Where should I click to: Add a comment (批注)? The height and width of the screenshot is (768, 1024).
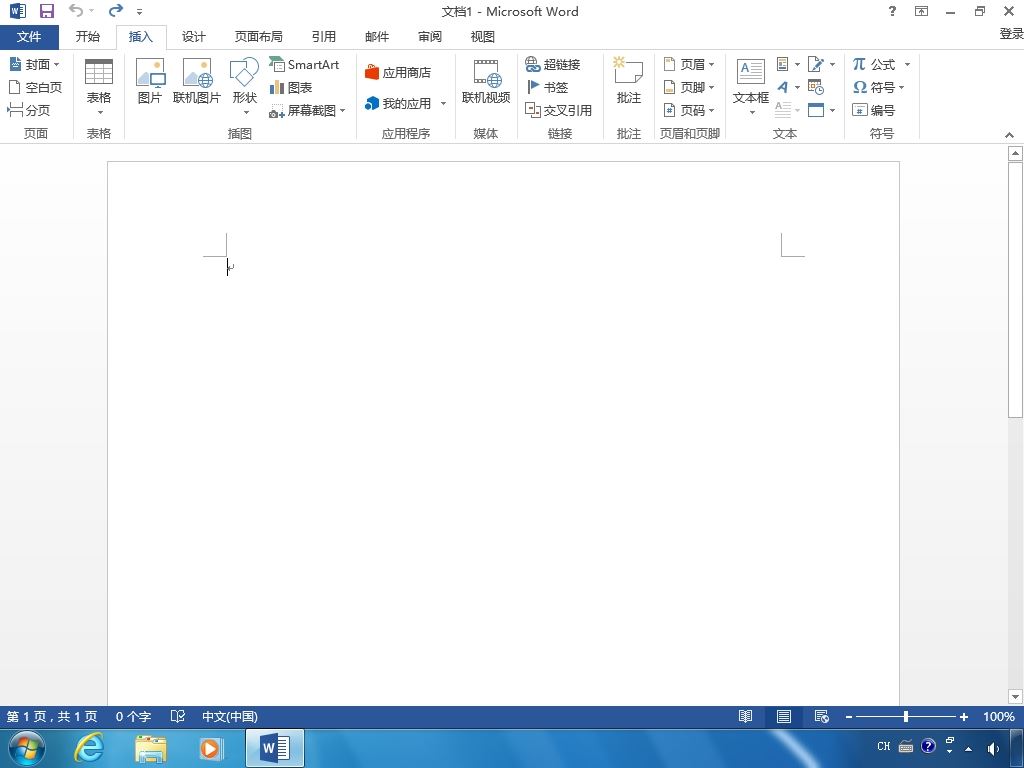click(x=629, y=82)
